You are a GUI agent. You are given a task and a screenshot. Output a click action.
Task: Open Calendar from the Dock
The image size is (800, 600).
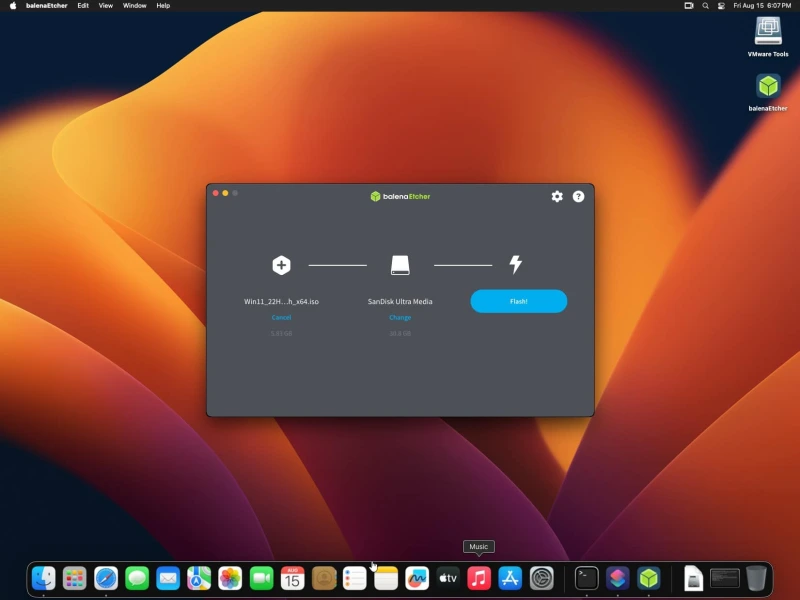click(x=292, y=579)
